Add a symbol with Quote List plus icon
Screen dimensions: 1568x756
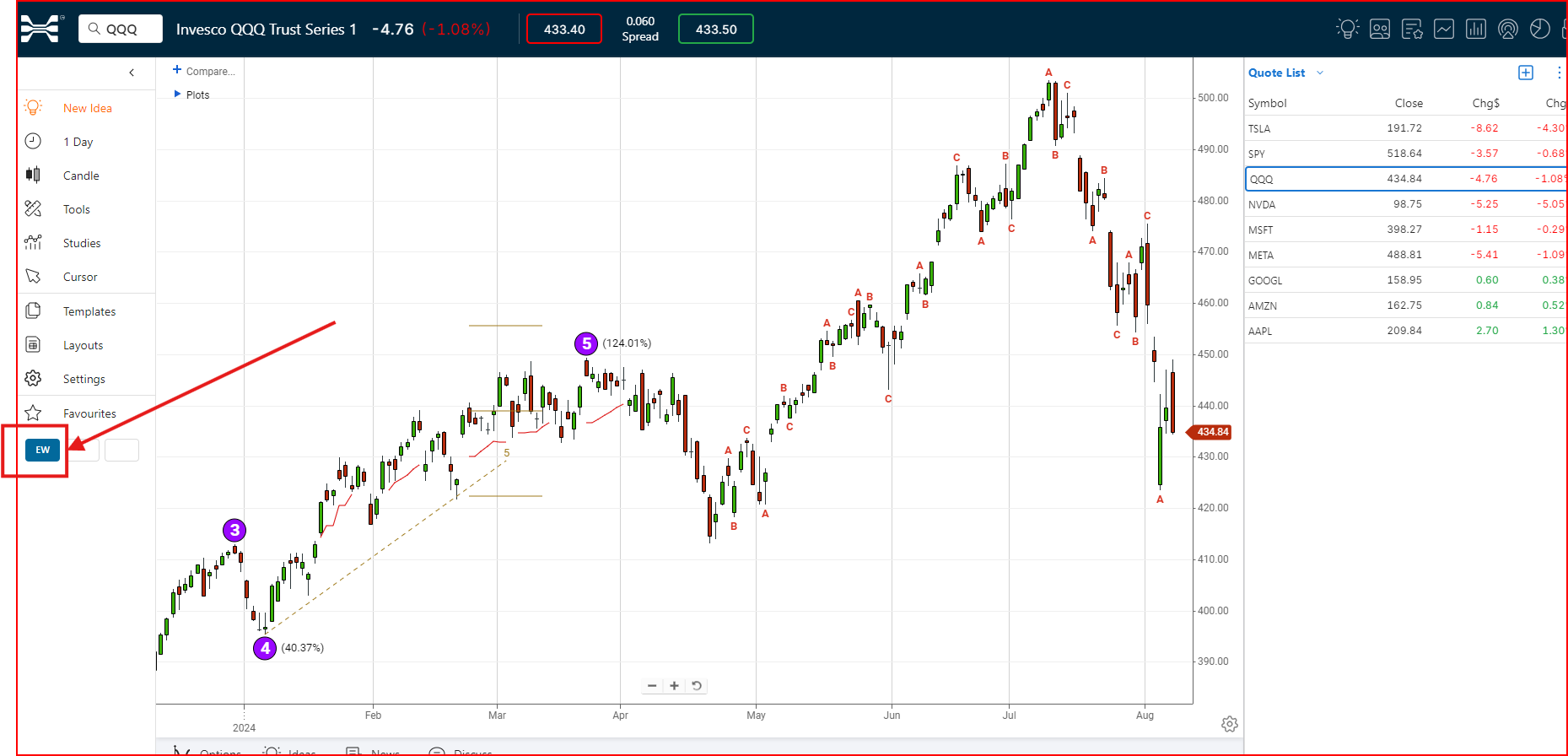pyautogui.click(x=1525, y=73)
